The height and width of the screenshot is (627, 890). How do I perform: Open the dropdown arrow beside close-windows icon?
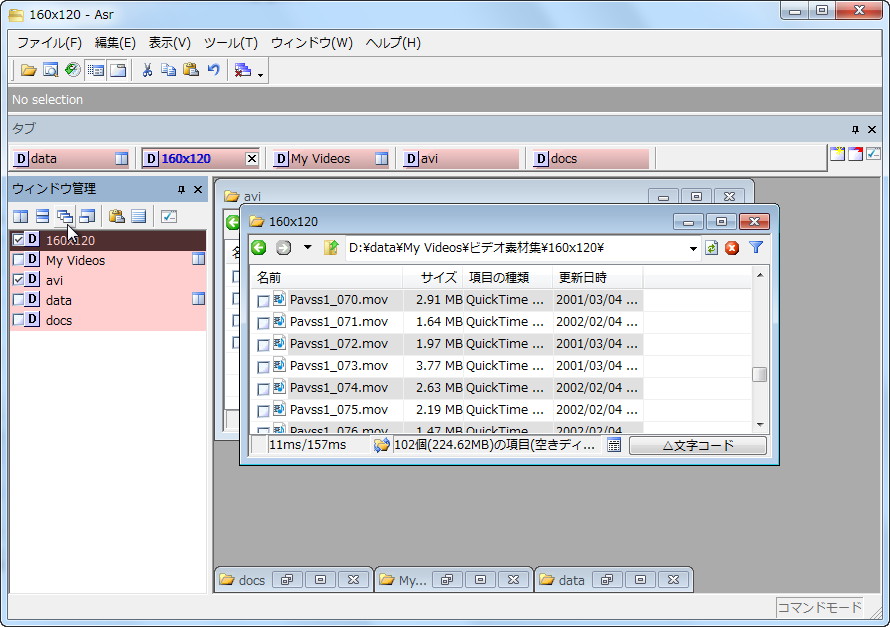(x=261, y=74)
